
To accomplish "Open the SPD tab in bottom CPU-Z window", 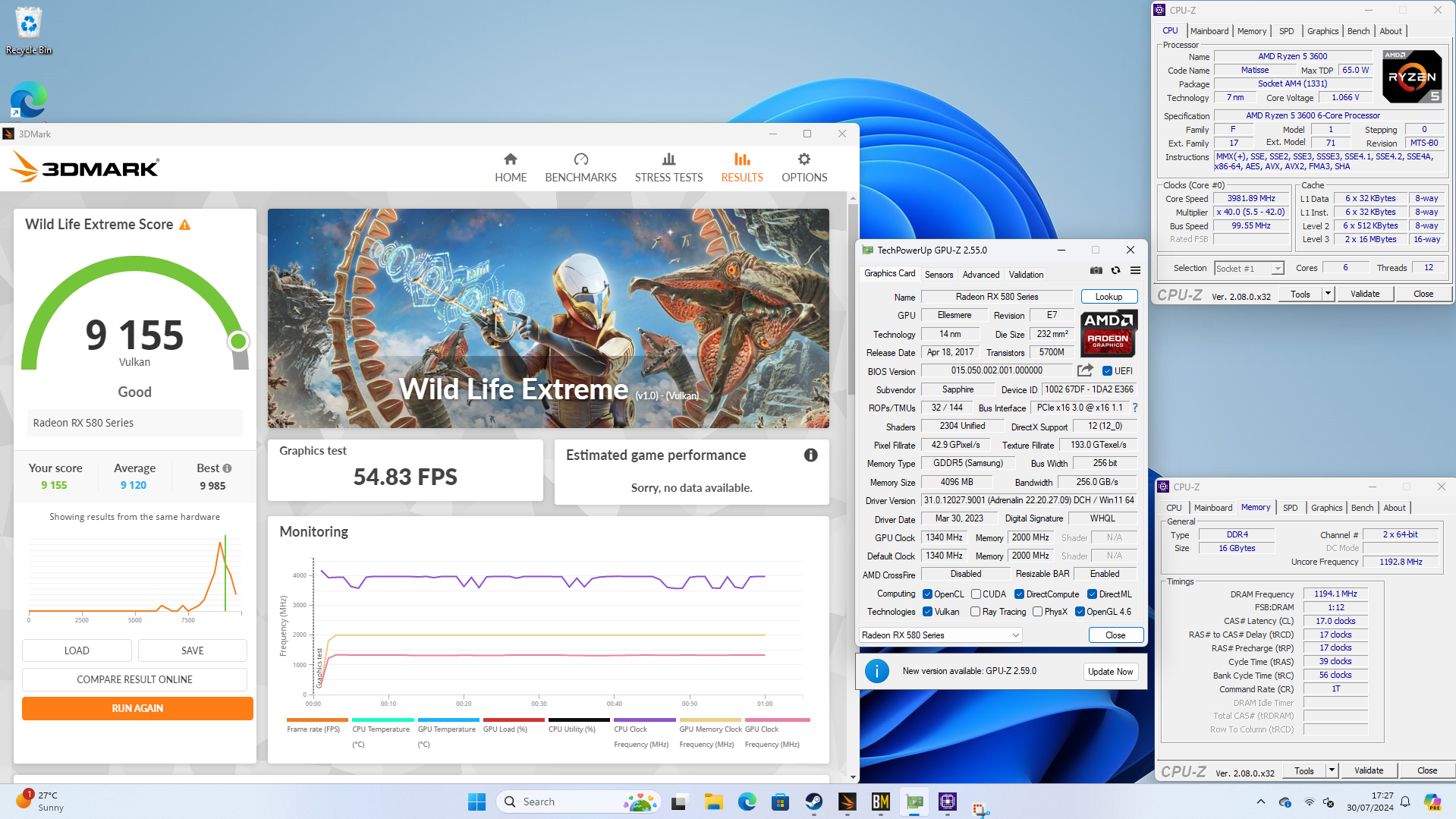I will pos(1290,508).
